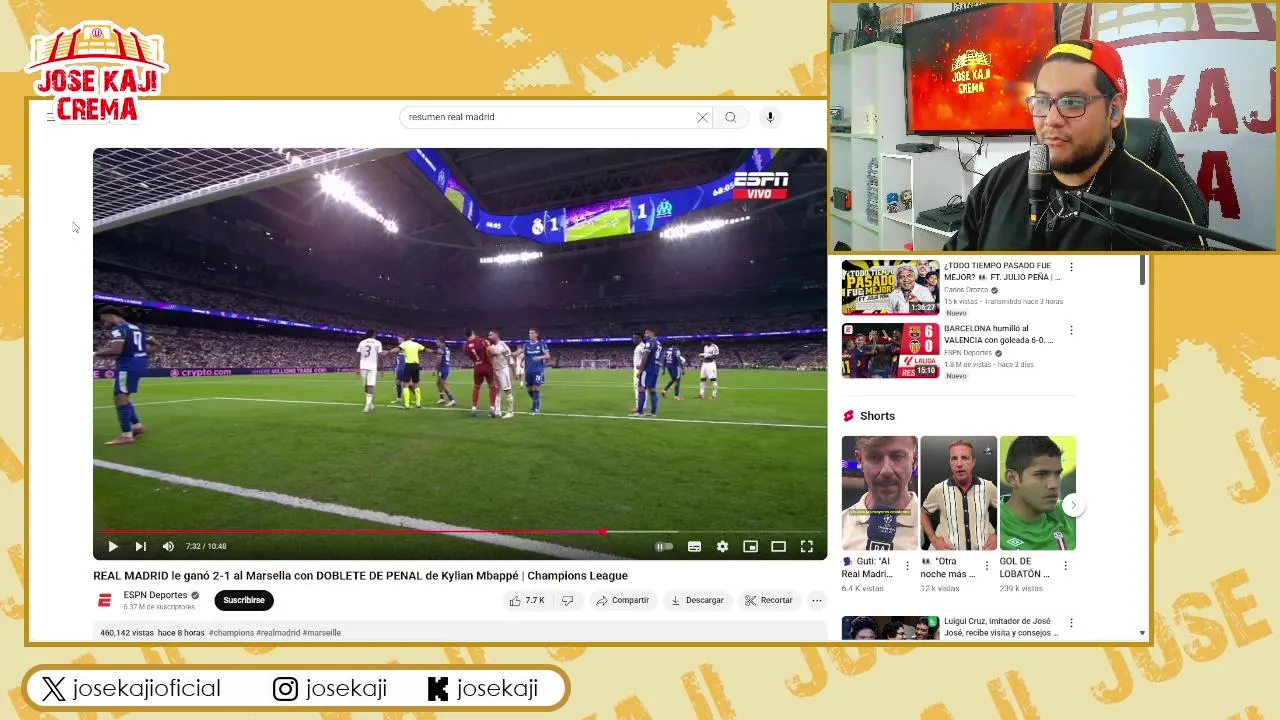Seek on the red video progress bar
The width and height of the screenshot is (1280, 720).
460,531
